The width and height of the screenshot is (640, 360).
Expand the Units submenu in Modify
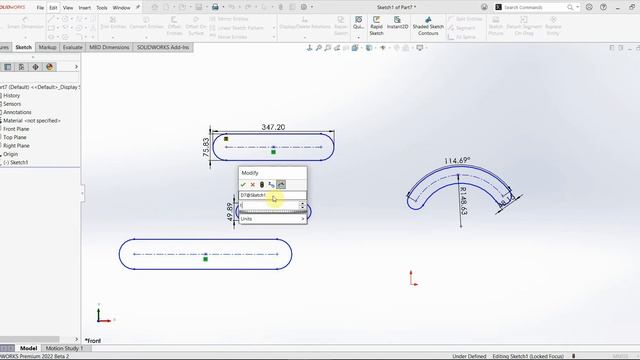point(272,219)
